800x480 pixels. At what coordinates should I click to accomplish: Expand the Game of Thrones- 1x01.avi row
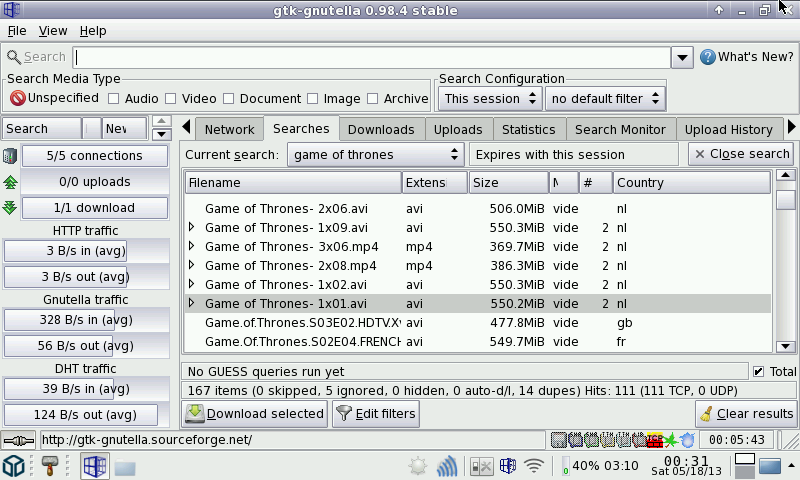click(191, 302)
